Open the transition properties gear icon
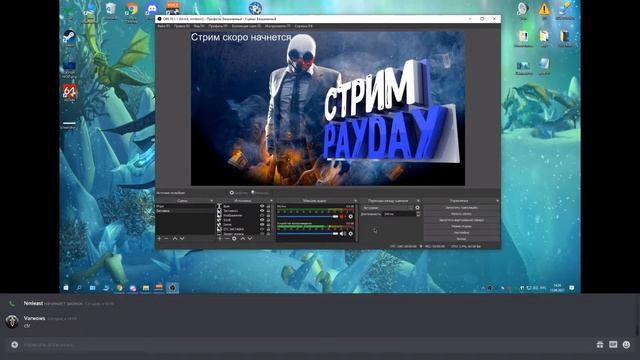Viewport: 640px width, 360px height. point(417,208)
